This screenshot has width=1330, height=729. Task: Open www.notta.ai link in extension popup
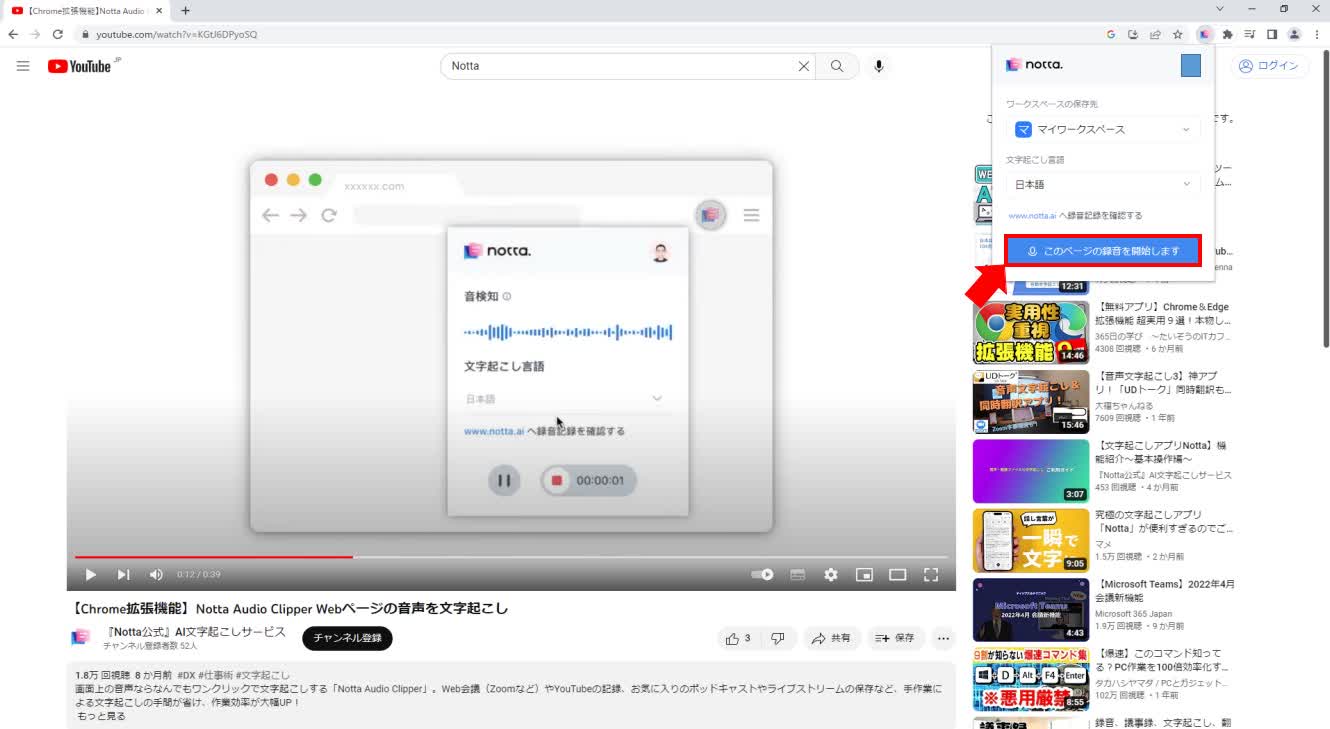[1032, 215]
